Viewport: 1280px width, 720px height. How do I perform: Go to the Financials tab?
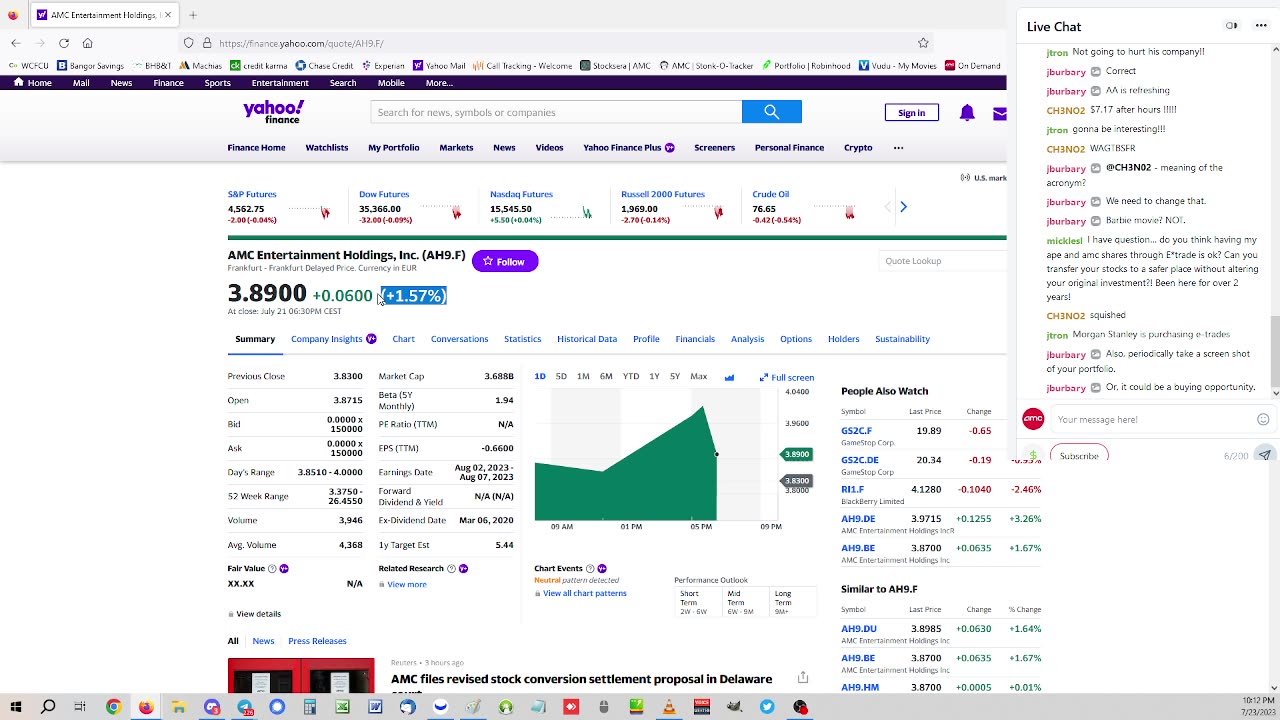pos(695,339)
